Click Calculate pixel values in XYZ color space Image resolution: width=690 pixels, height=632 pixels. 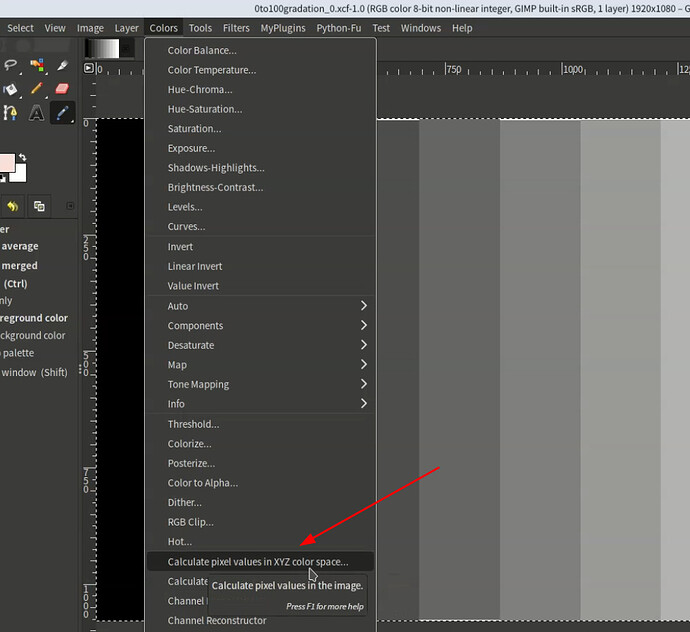coord(261,562)
